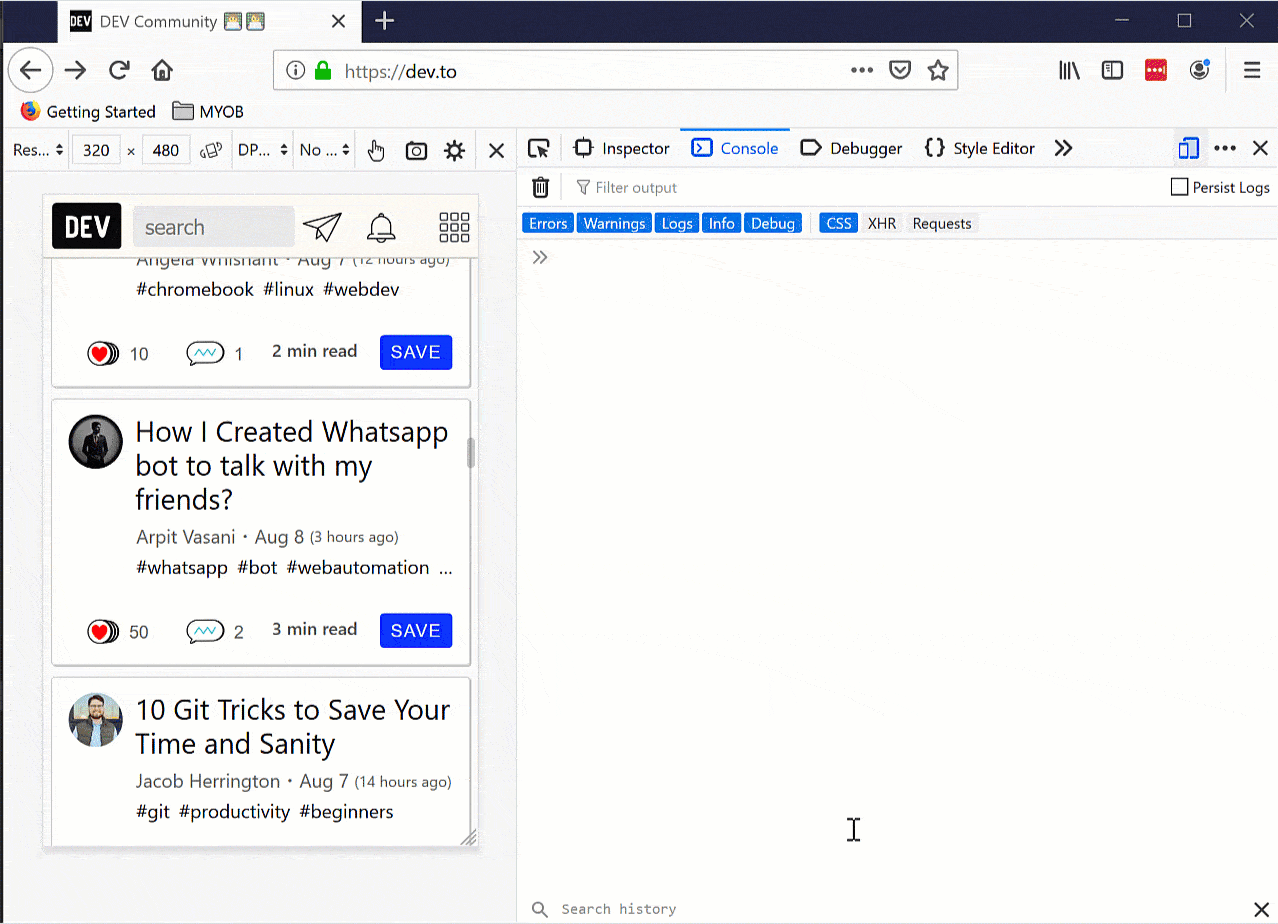Open the throttling dropdown

(x=325, y=150)
